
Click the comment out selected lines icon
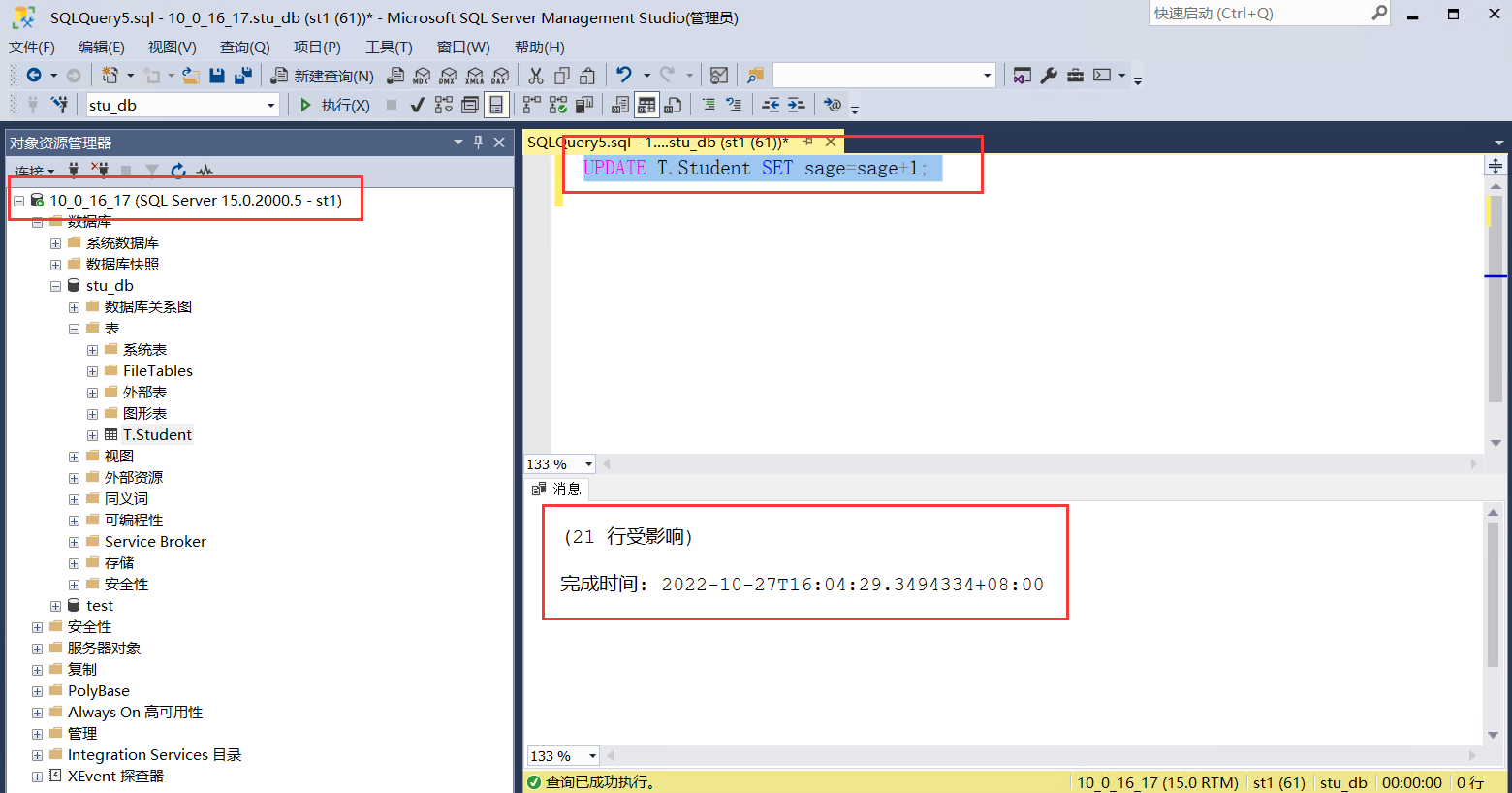(709, 105)
